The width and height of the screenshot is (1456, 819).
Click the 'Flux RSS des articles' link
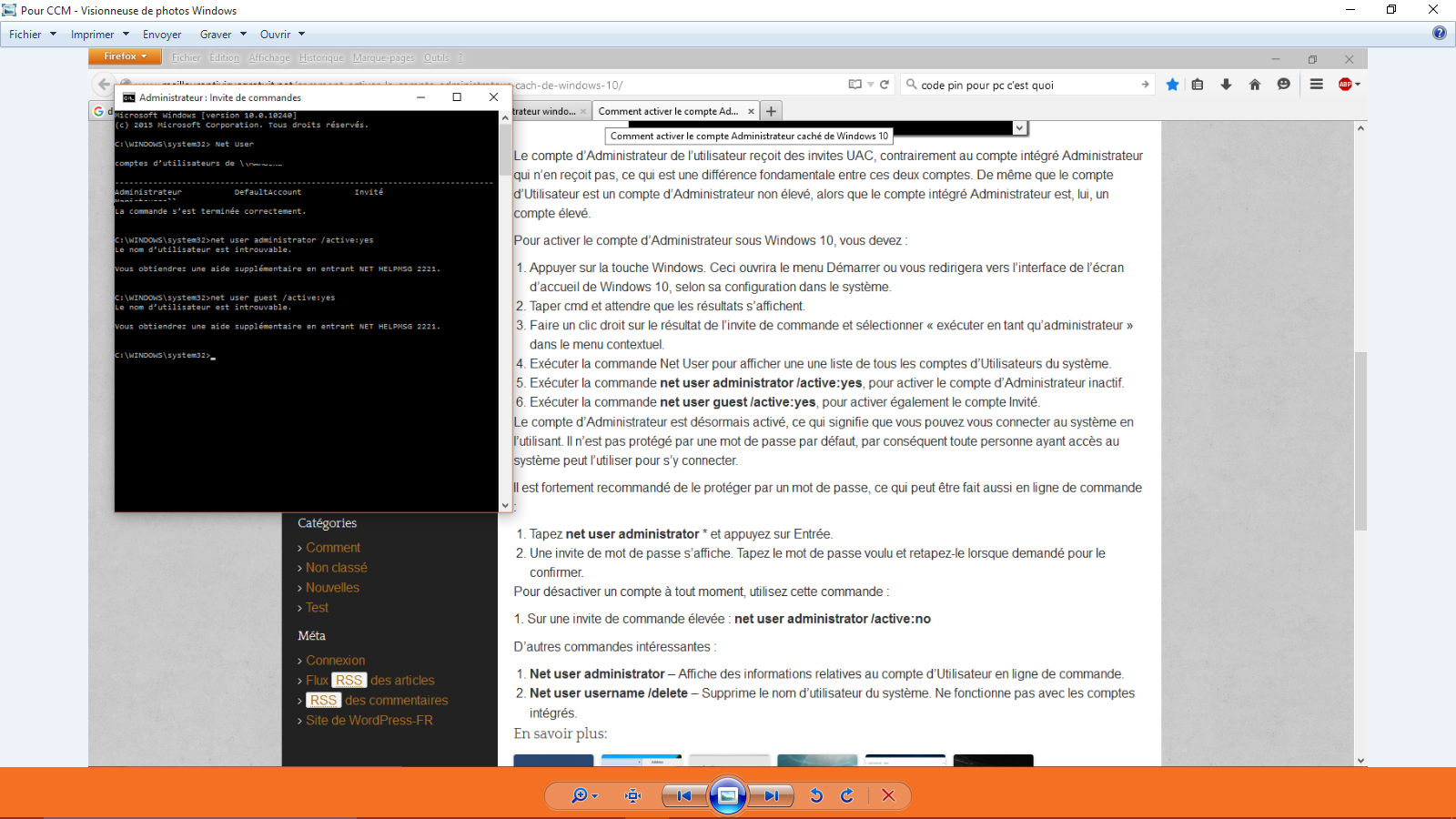tap(370, 681)
